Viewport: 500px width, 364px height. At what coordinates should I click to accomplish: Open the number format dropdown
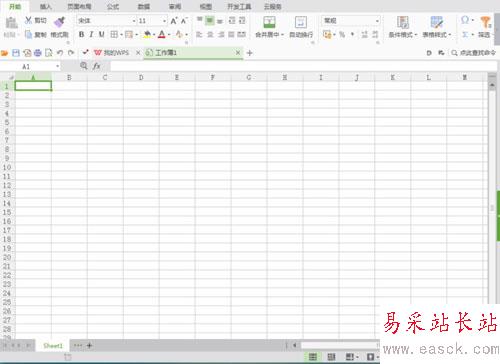pyautogui.click(x=377, y=21)
